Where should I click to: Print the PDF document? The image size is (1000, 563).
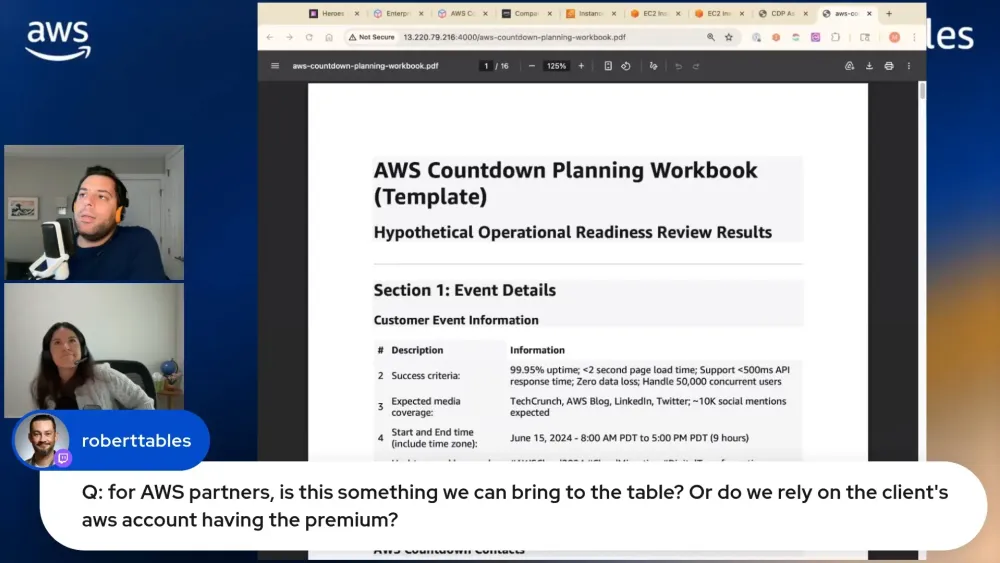(889, 66)
